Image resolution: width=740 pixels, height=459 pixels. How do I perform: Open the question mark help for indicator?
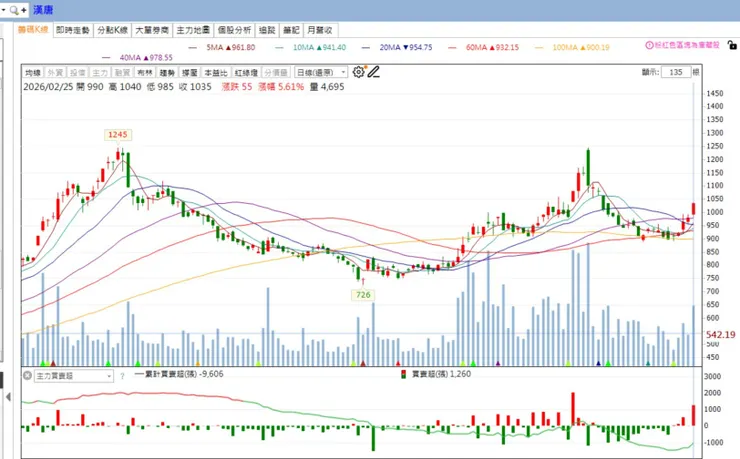click(122, 376)
